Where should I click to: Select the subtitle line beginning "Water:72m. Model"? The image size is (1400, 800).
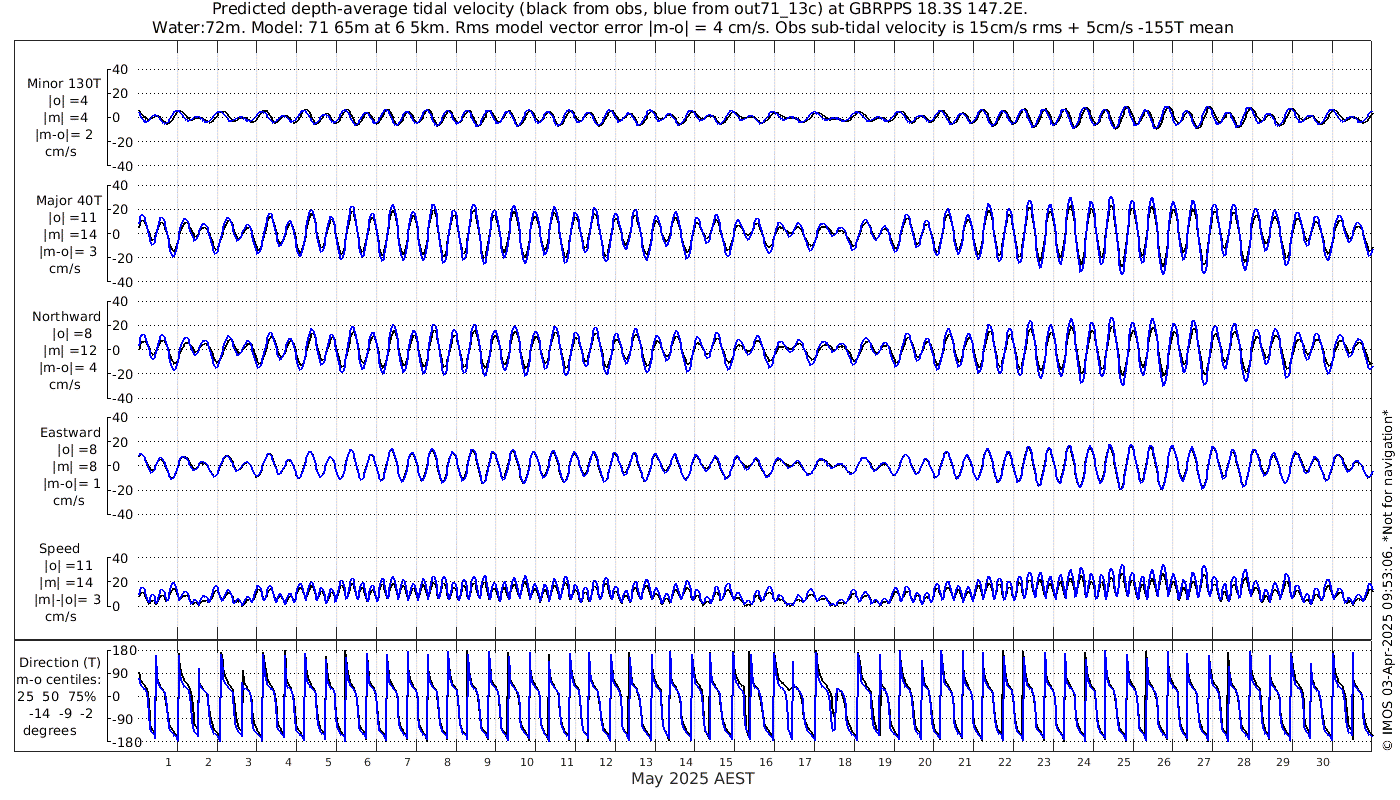(x=692, y=27)
